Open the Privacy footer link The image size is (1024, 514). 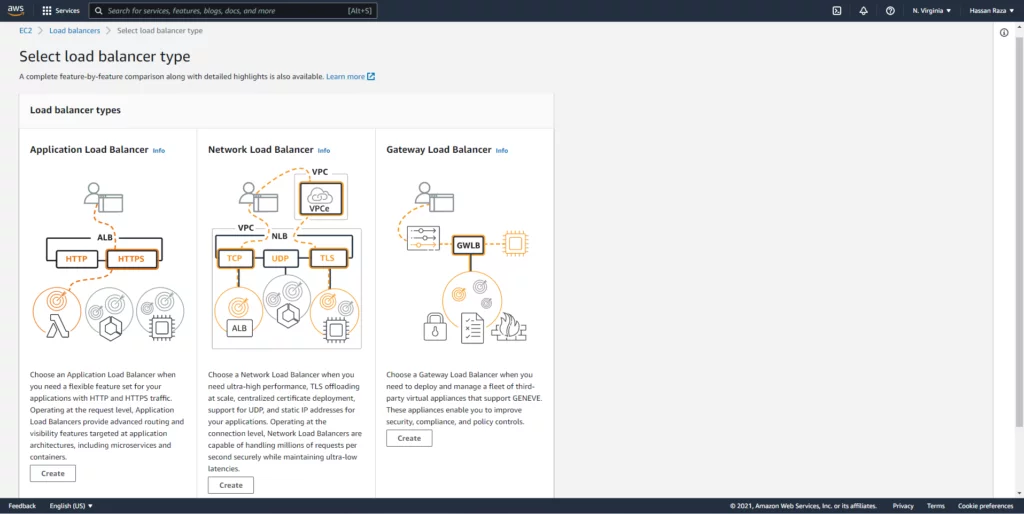[x=903, y=506]
